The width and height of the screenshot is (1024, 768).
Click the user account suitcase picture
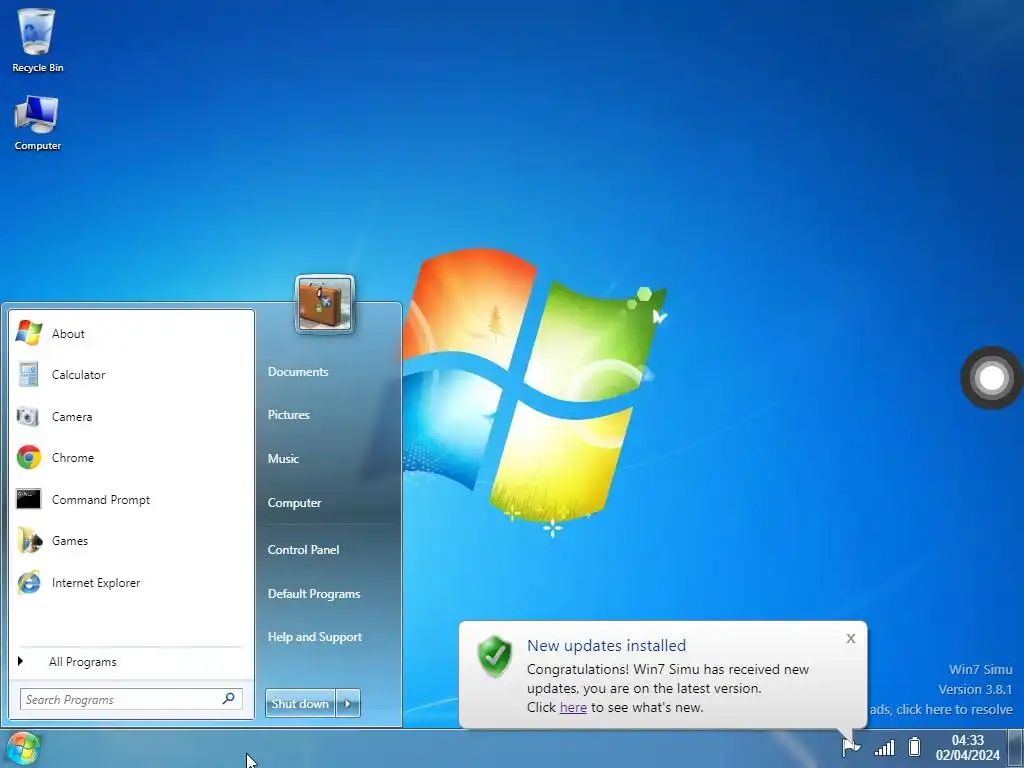pos(325,304)
